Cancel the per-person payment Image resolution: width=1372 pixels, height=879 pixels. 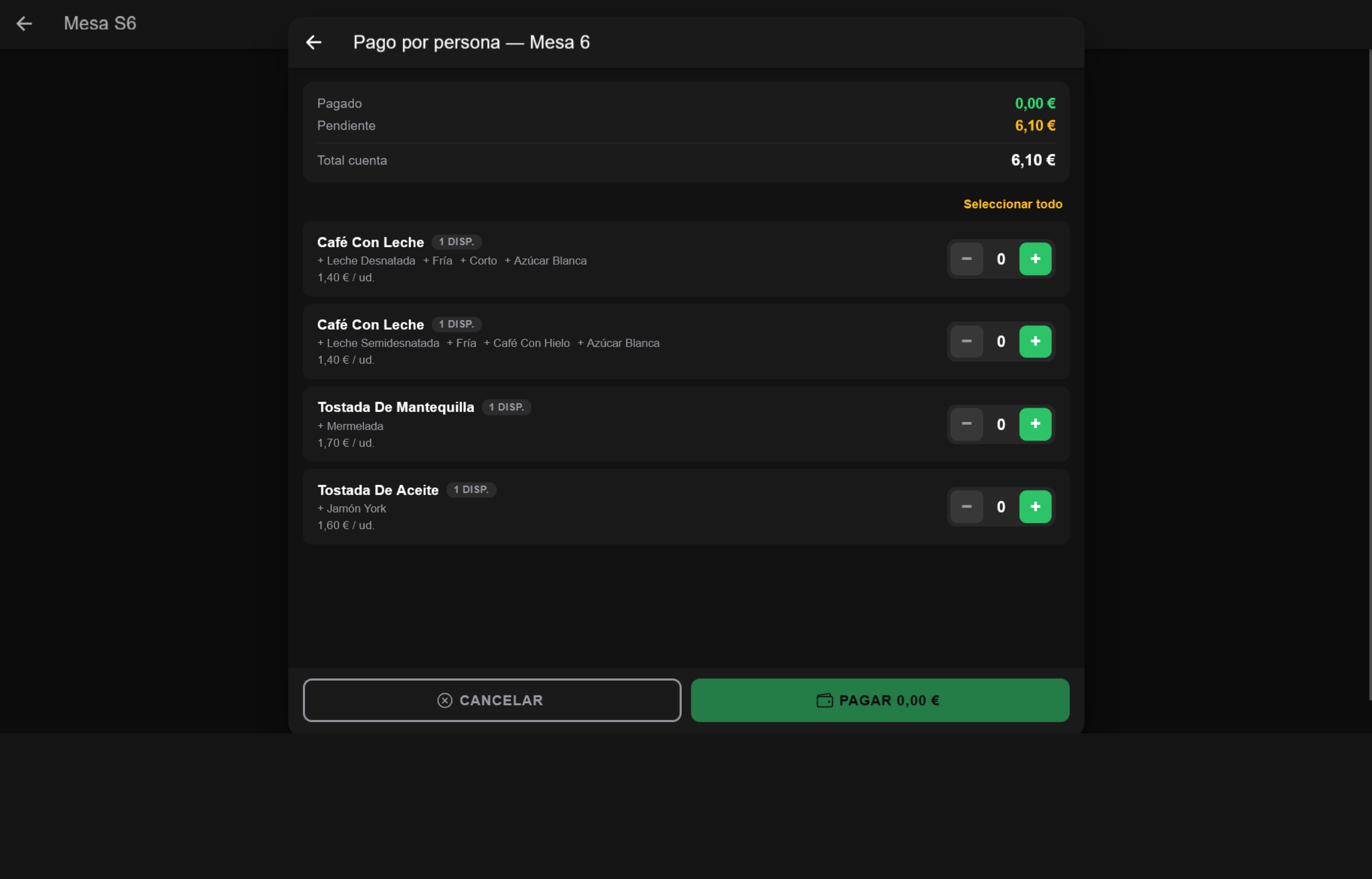pos(491,700)
